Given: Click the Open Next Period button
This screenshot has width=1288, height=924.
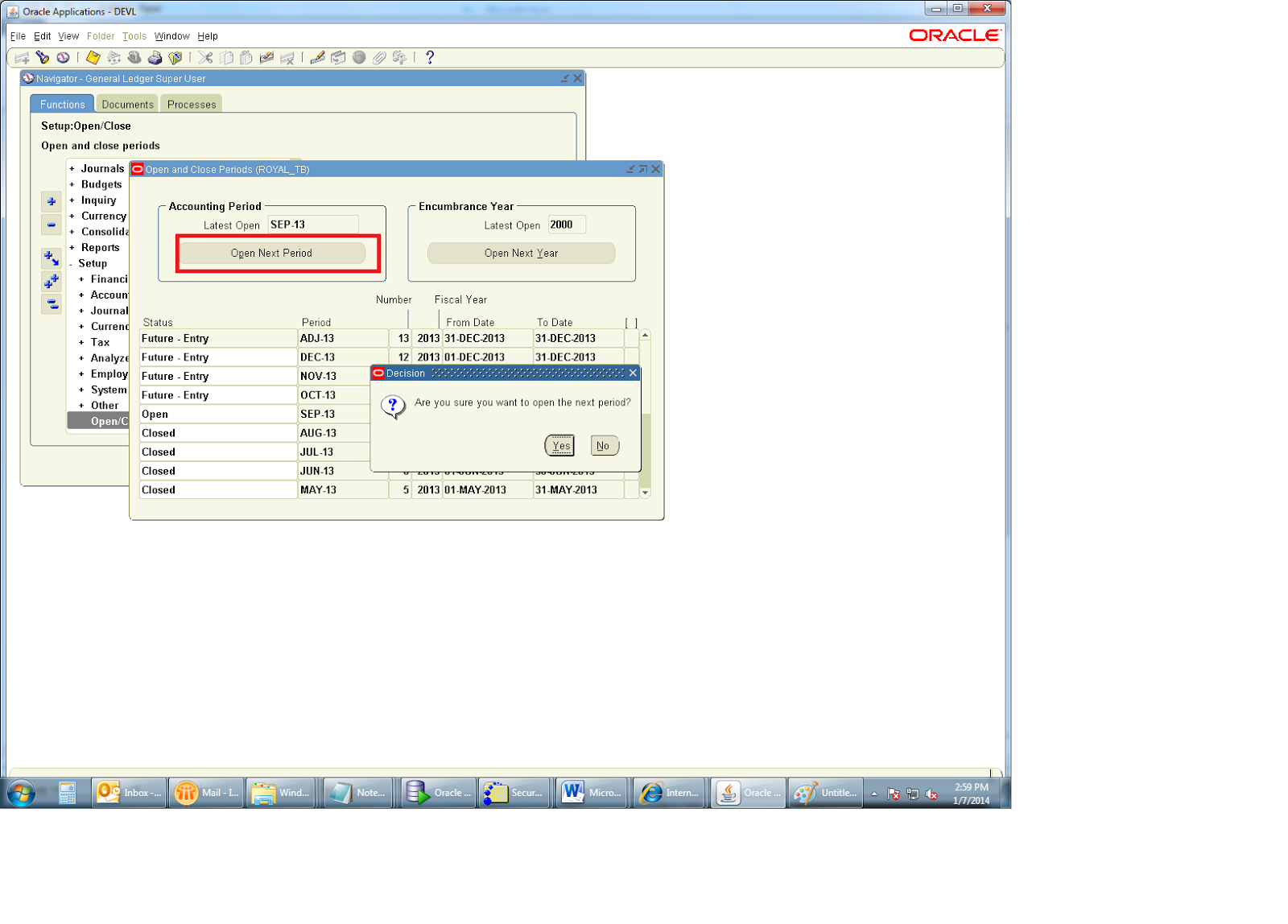Looking at the screenshot, I should 272,254.
